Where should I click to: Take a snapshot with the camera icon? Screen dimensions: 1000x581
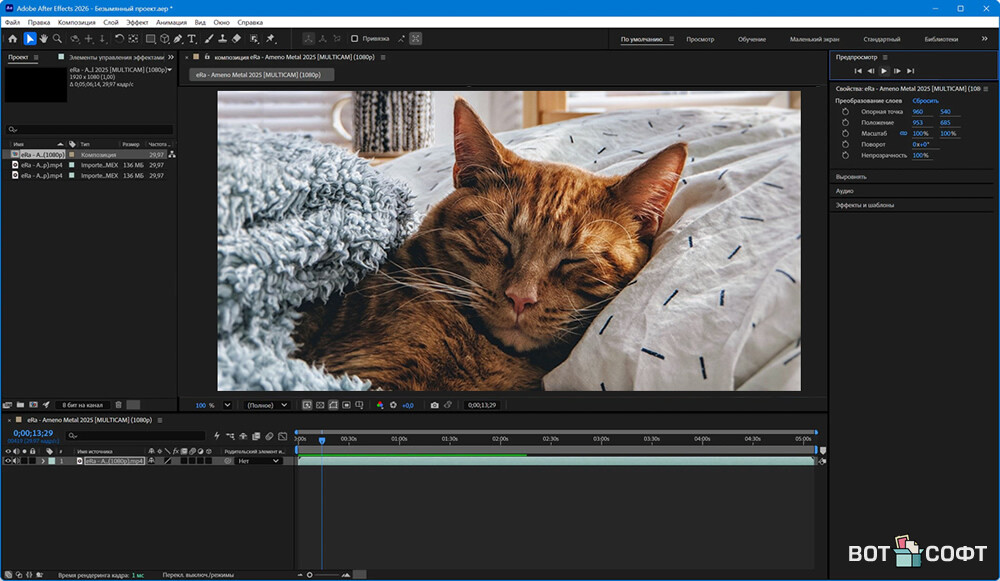[x=434, y=405]
